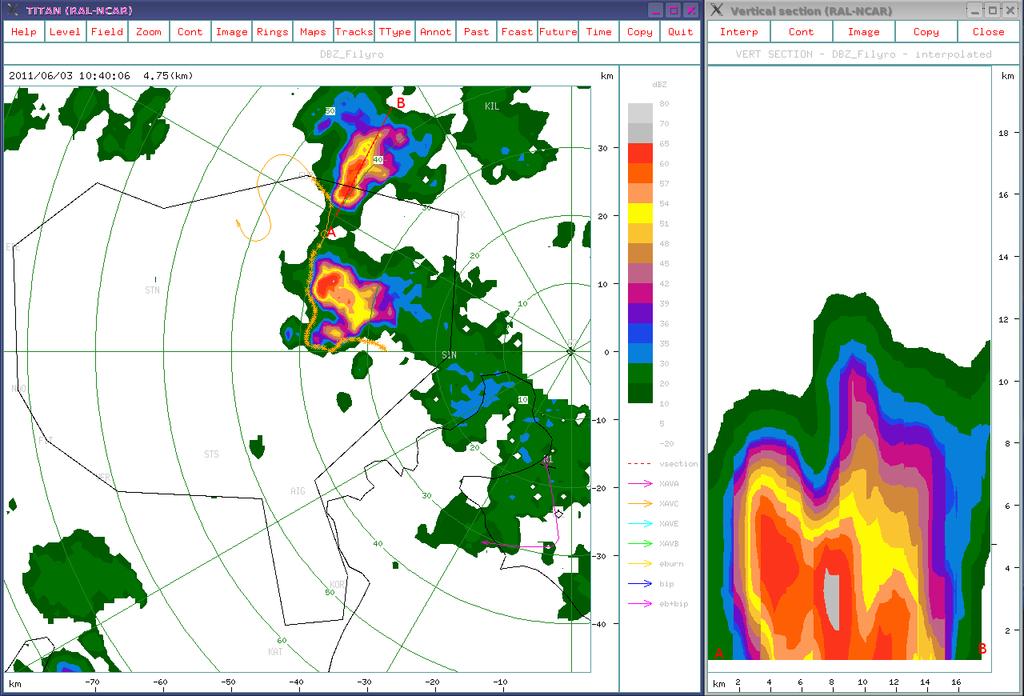1024x696 pixels.
Task: Open the Field menu
Action: tap(106, 31)
